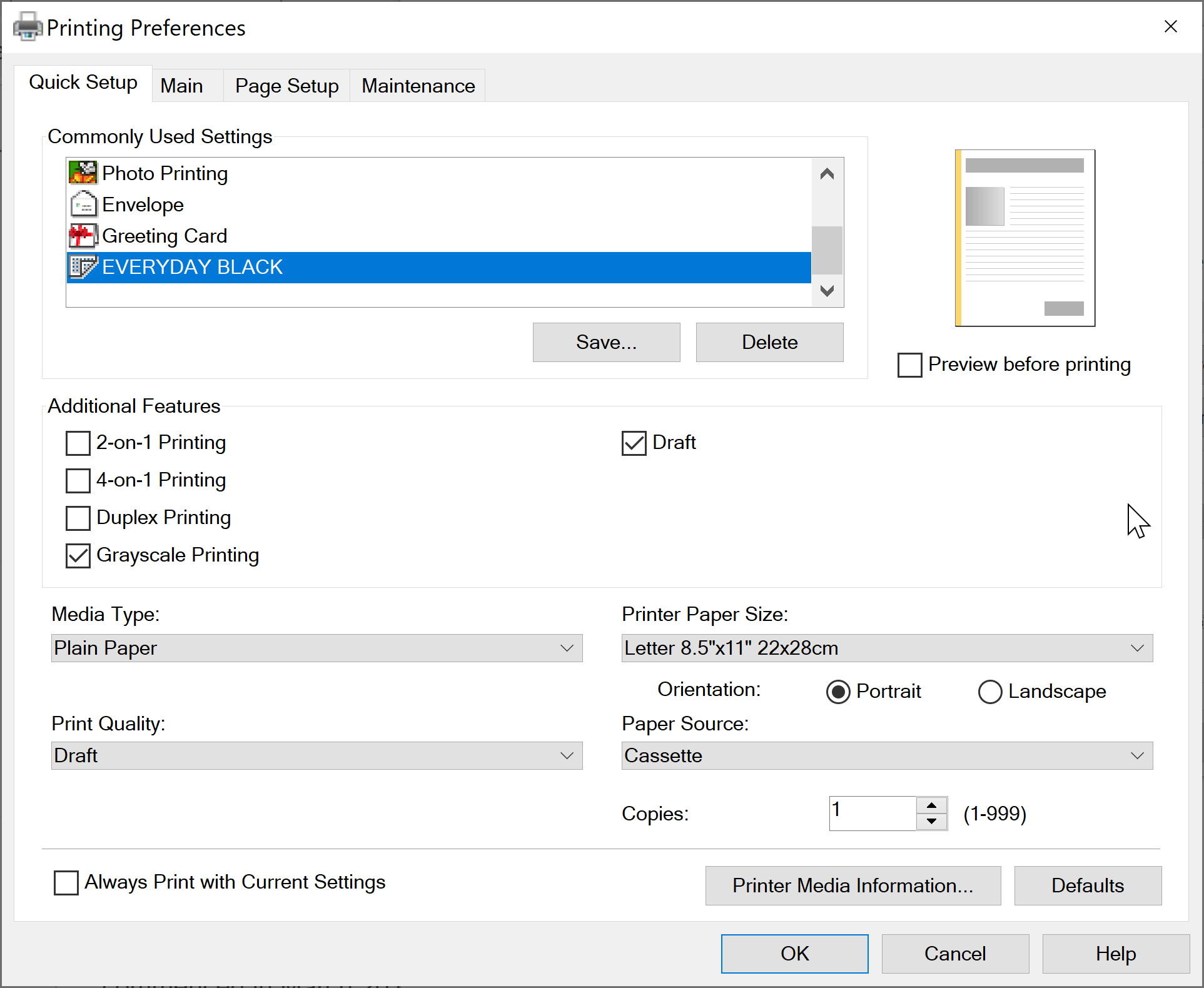Open the Page Setup tab
This screenshot has width=1204, height=988.
pos(286,86)
